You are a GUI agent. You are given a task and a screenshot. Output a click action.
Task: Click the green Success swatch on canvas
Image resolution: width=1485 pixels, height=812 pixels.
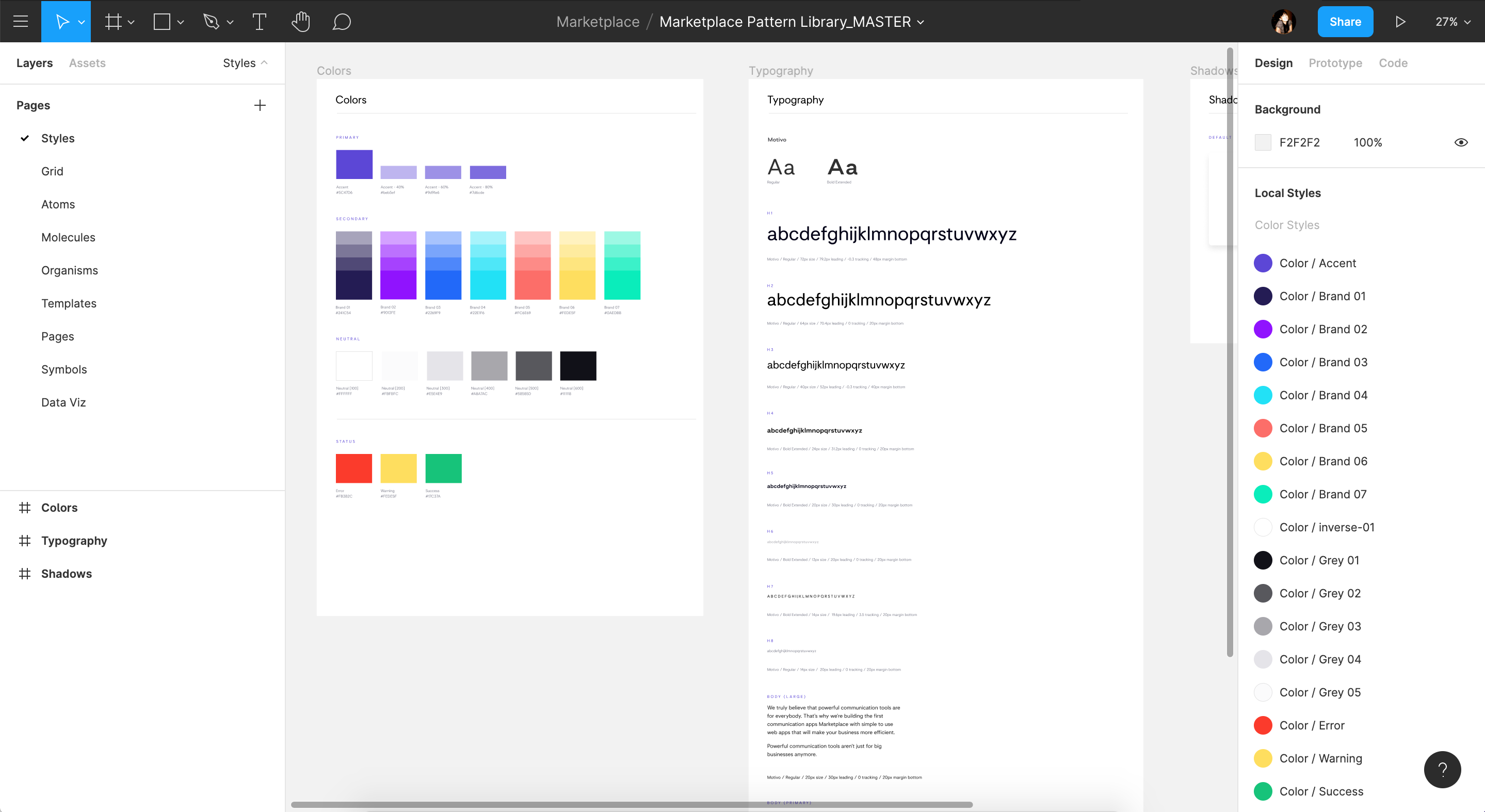443,468
